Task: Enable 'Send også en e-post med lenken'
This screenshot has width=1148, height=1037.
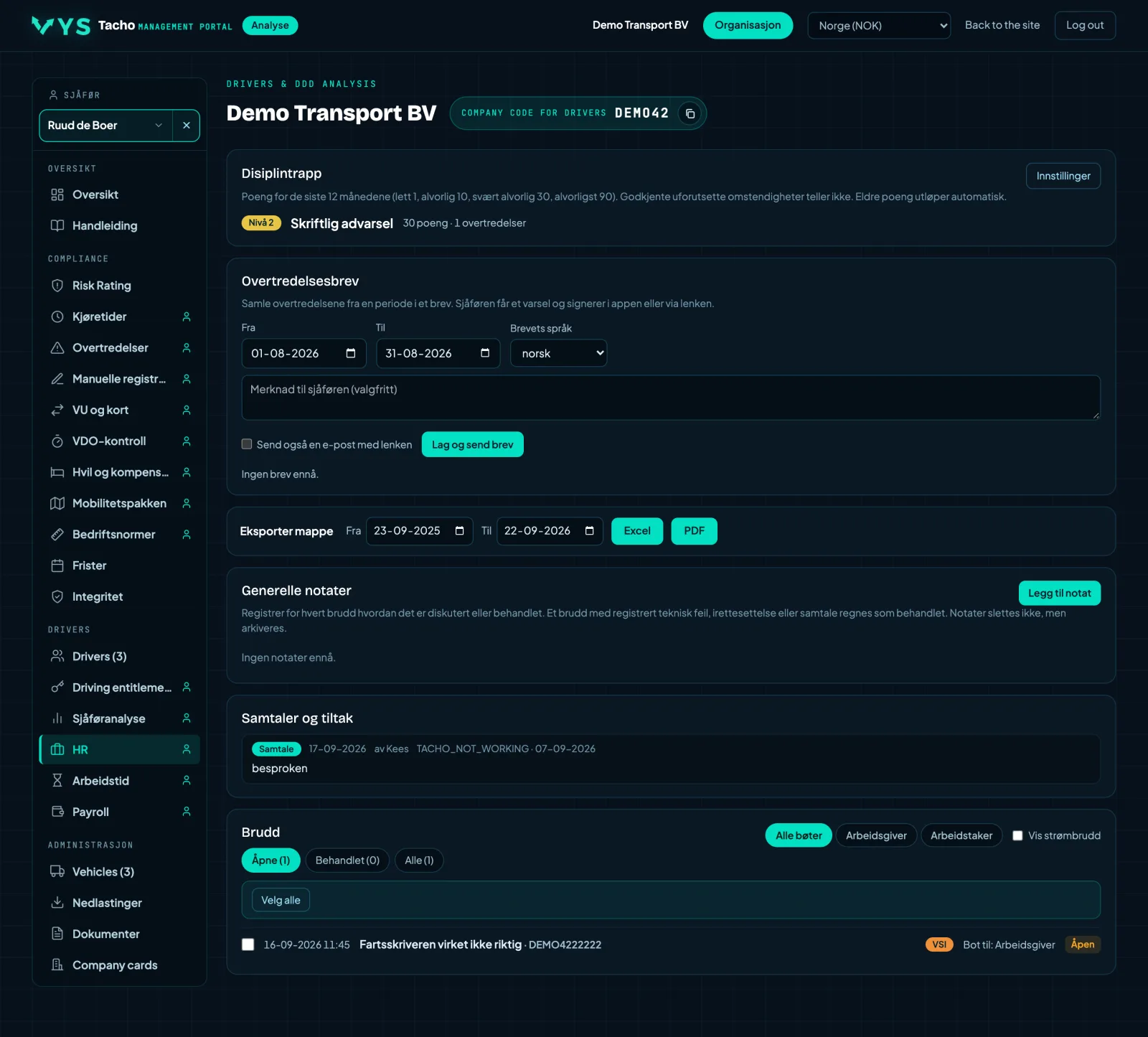Action: click(247, 444)
